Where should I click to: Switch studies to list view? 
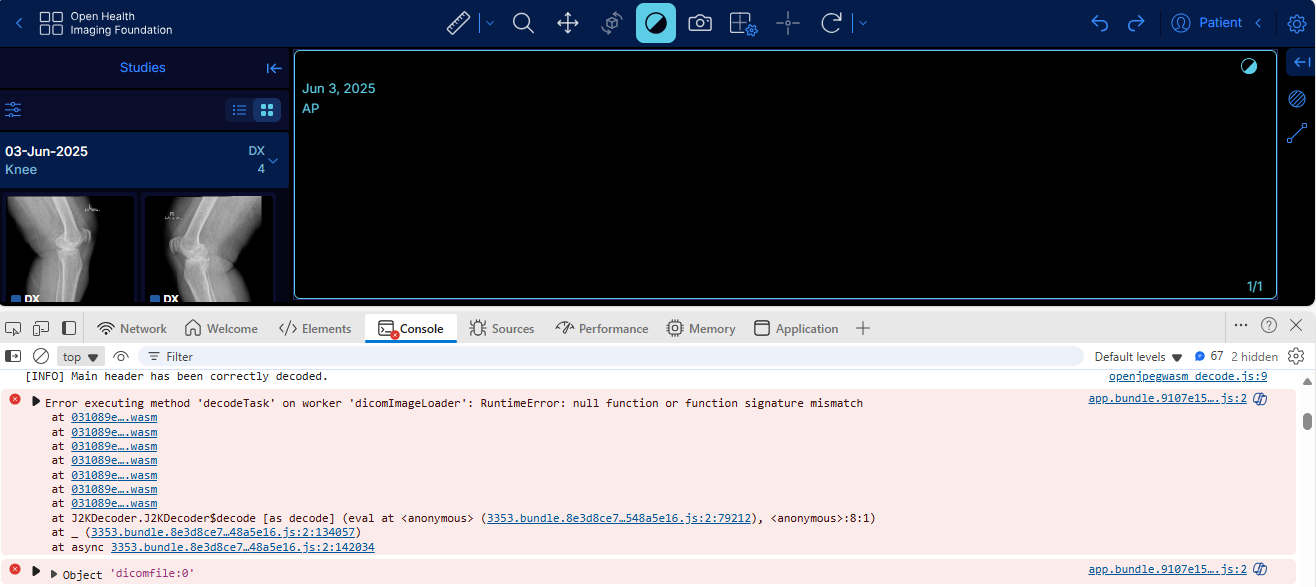click(x=240, y=110)
